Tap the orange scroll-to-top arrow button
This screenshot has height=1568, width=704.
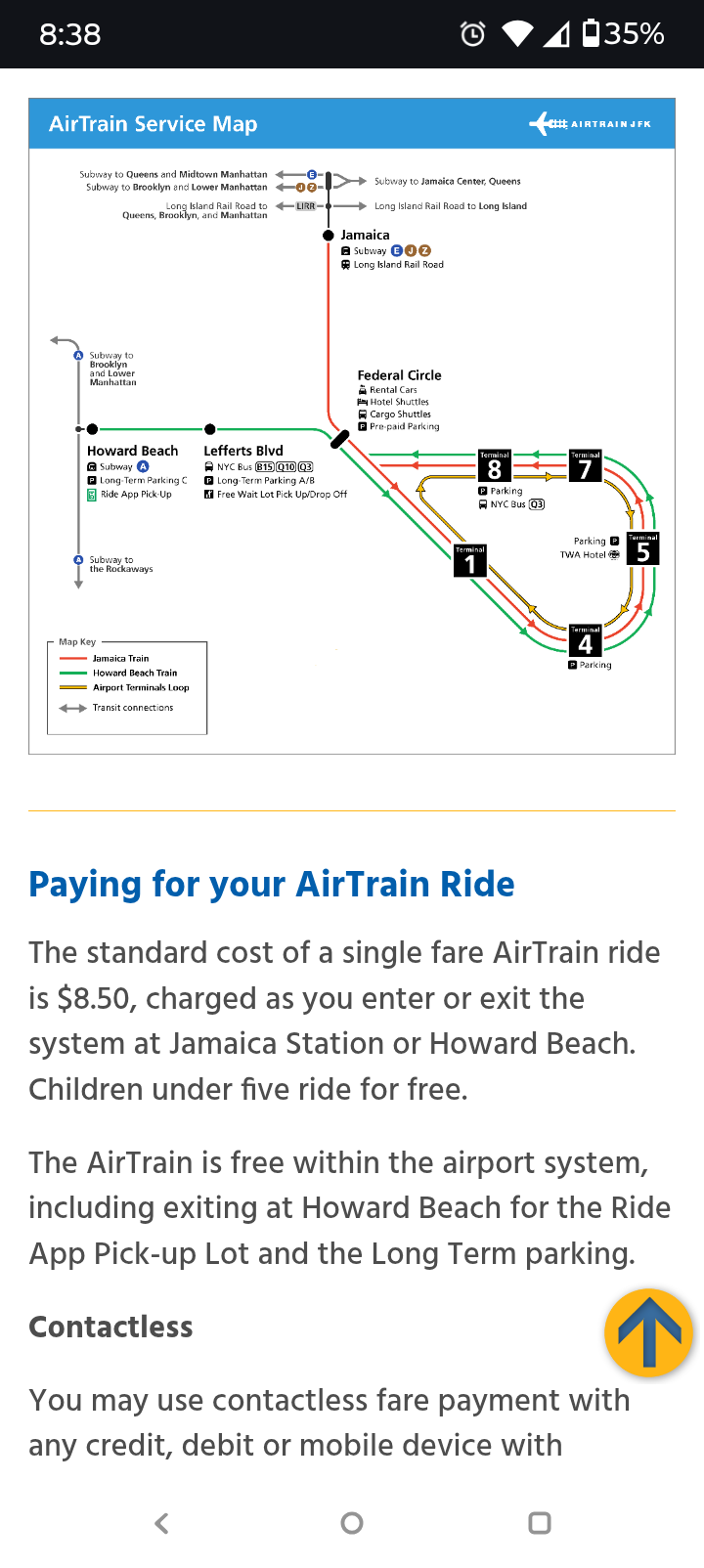(648, 1331)
